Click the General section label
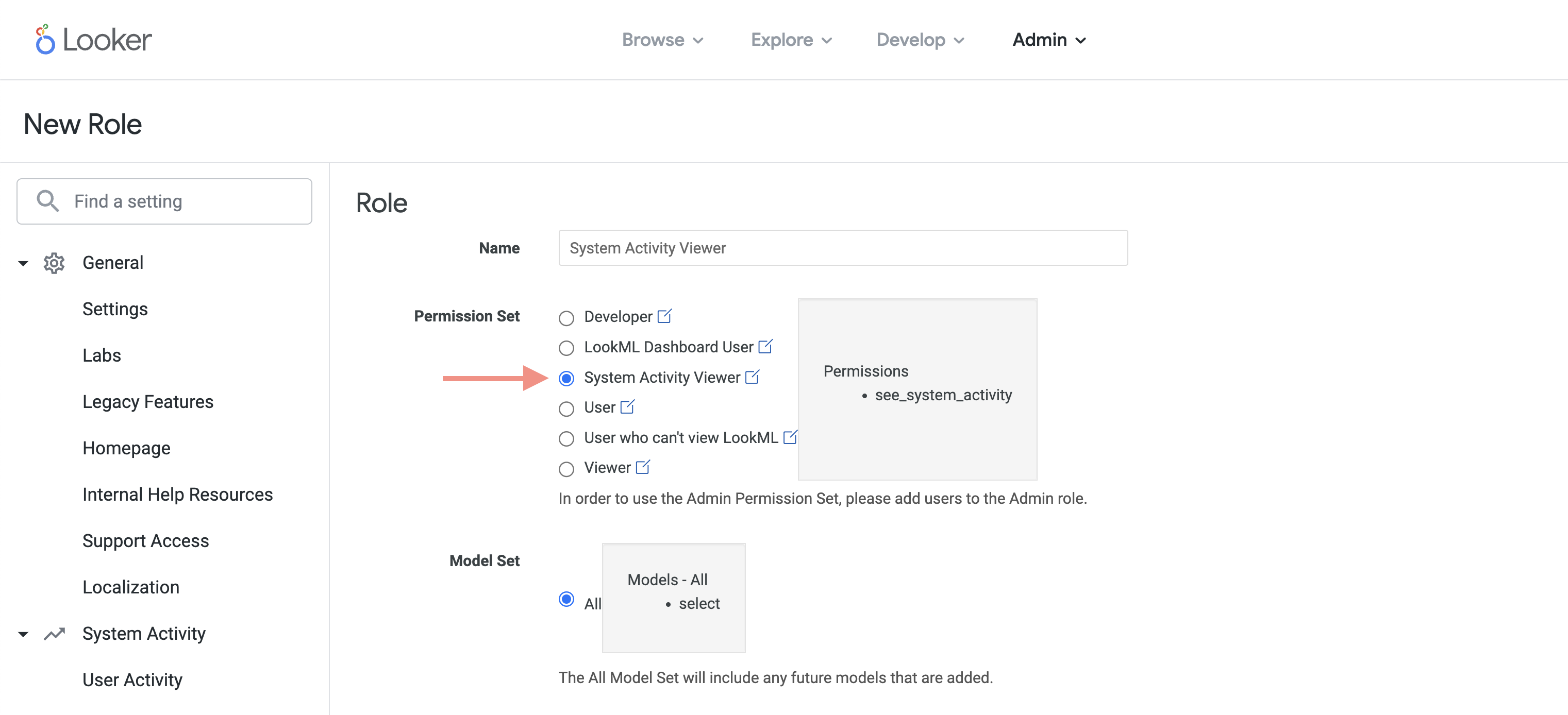 click(112, 263)
